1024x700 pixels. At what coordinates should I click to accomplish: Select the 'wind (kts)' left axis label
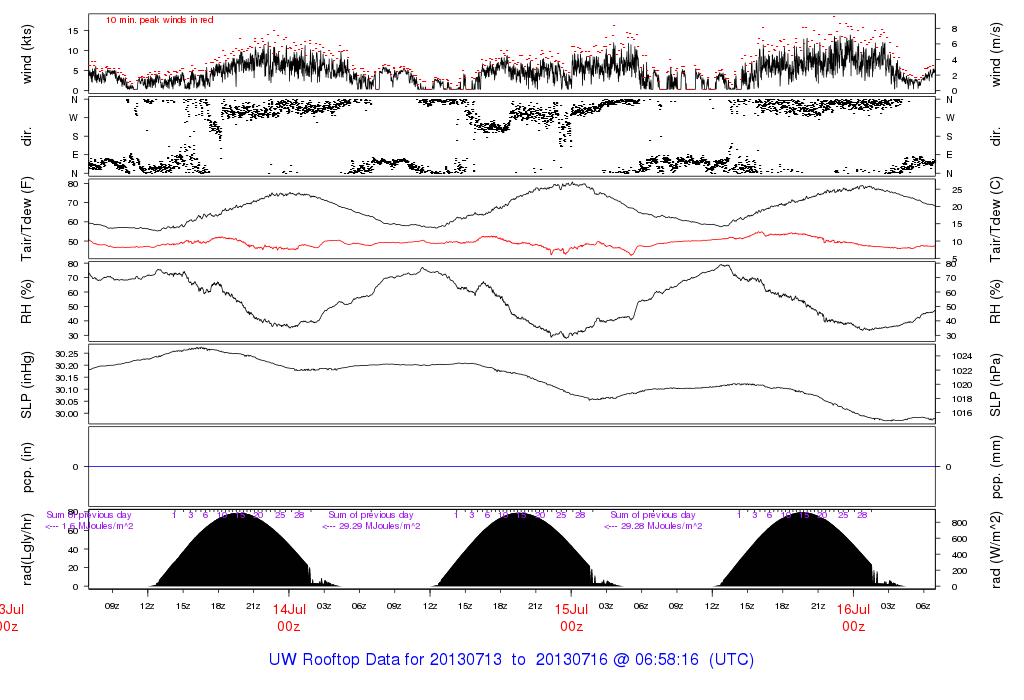coord(28,54)
